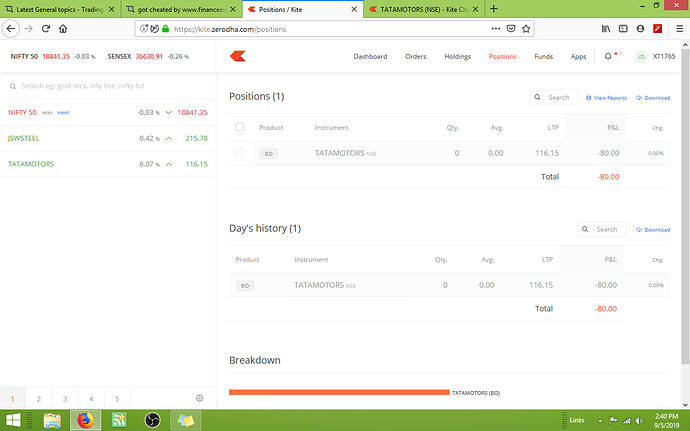Go to the Orders page
The height and width of the screenshot is (431, 690).
click(415, 56)
